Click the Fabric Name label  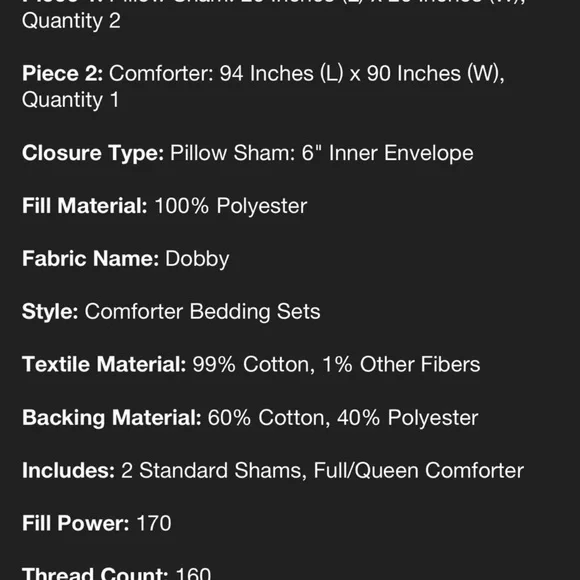tap(90, 259)
